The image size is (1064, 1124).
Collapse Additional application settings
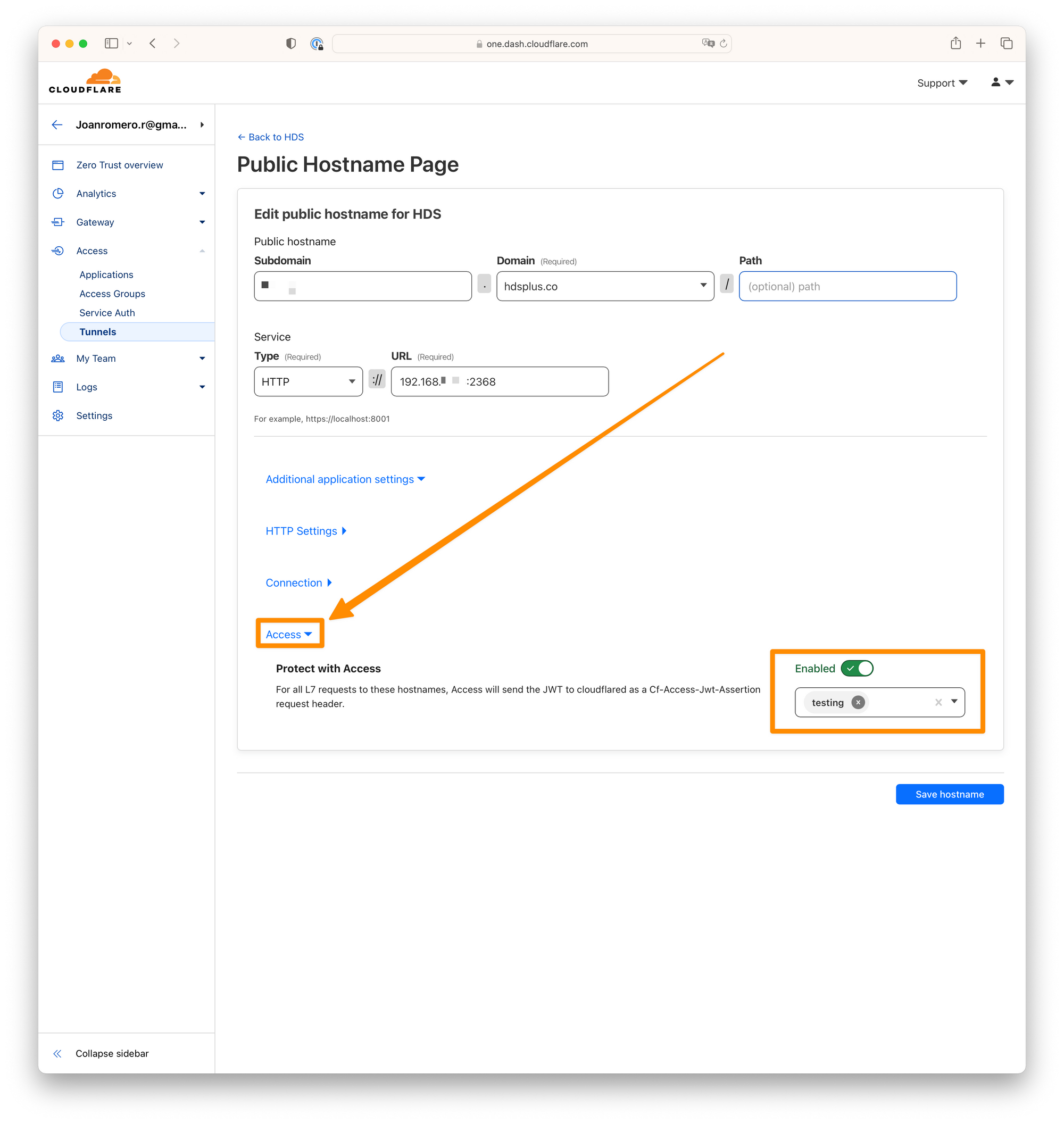click(345, 479)
